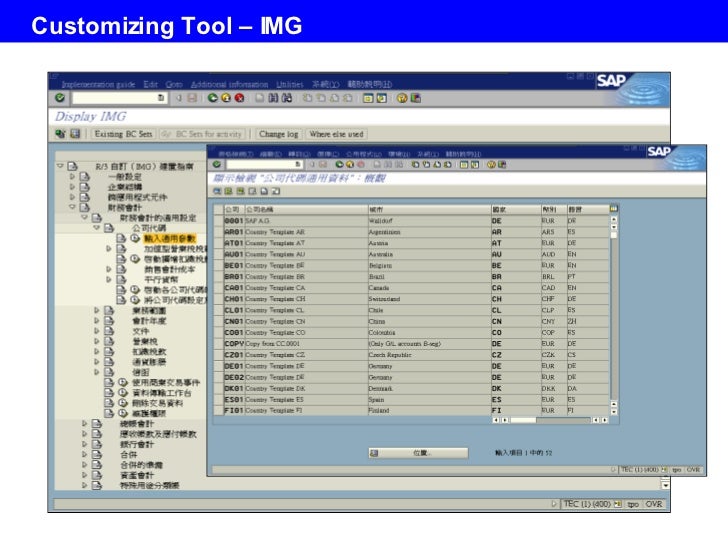This screenshot has width=728, height=546.
Task: Click red Cancel icon in front window toolbar
Action: (360, 164)
